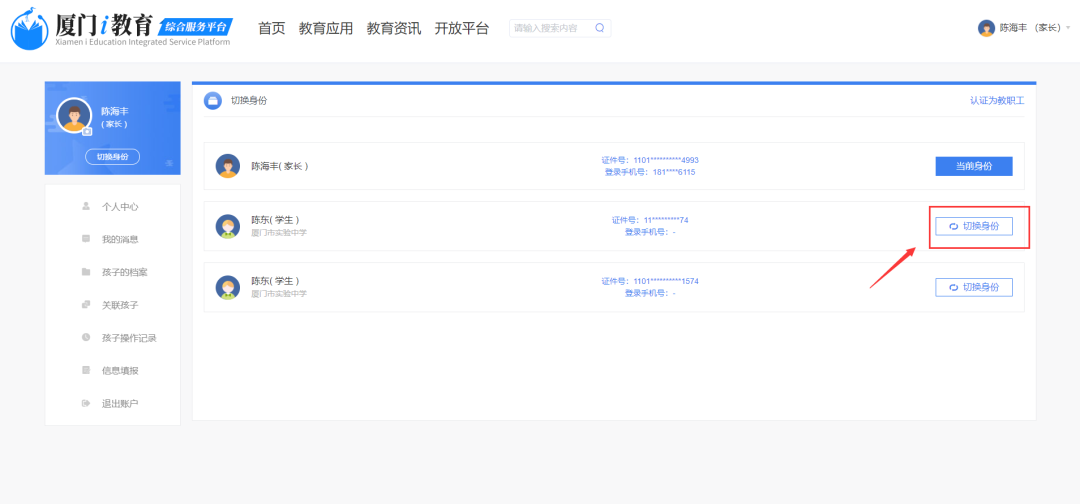
Task: Open the 教育应用 menu
Action: (x=326, y=28)
